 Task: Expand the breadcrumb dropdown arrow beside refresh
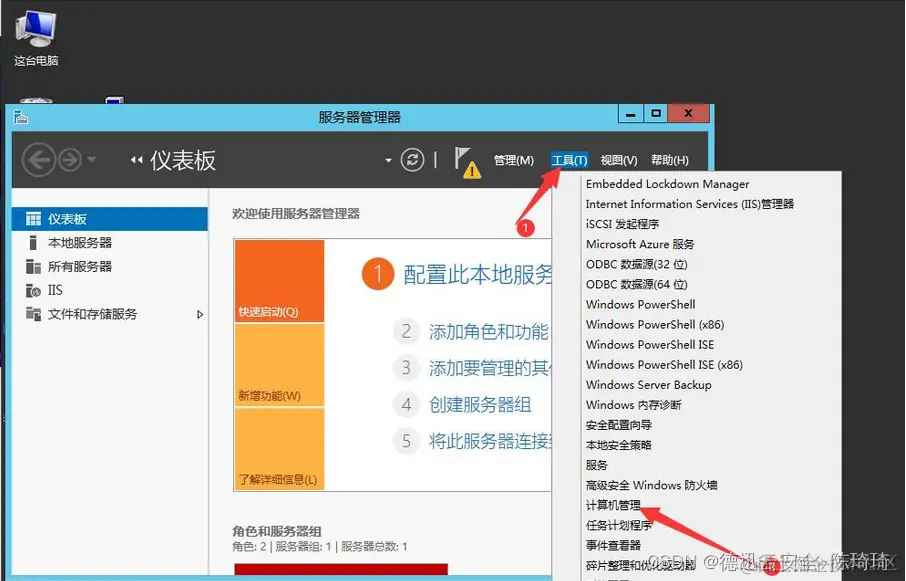point(388,161)
